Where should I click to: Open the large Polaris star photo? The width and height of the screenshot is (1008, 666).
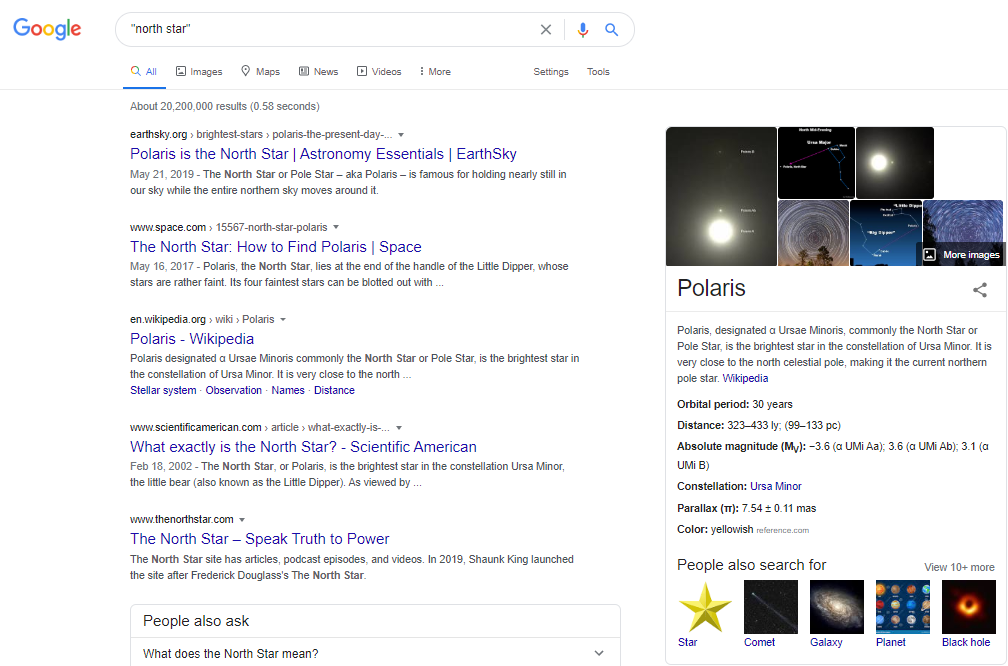721,196
